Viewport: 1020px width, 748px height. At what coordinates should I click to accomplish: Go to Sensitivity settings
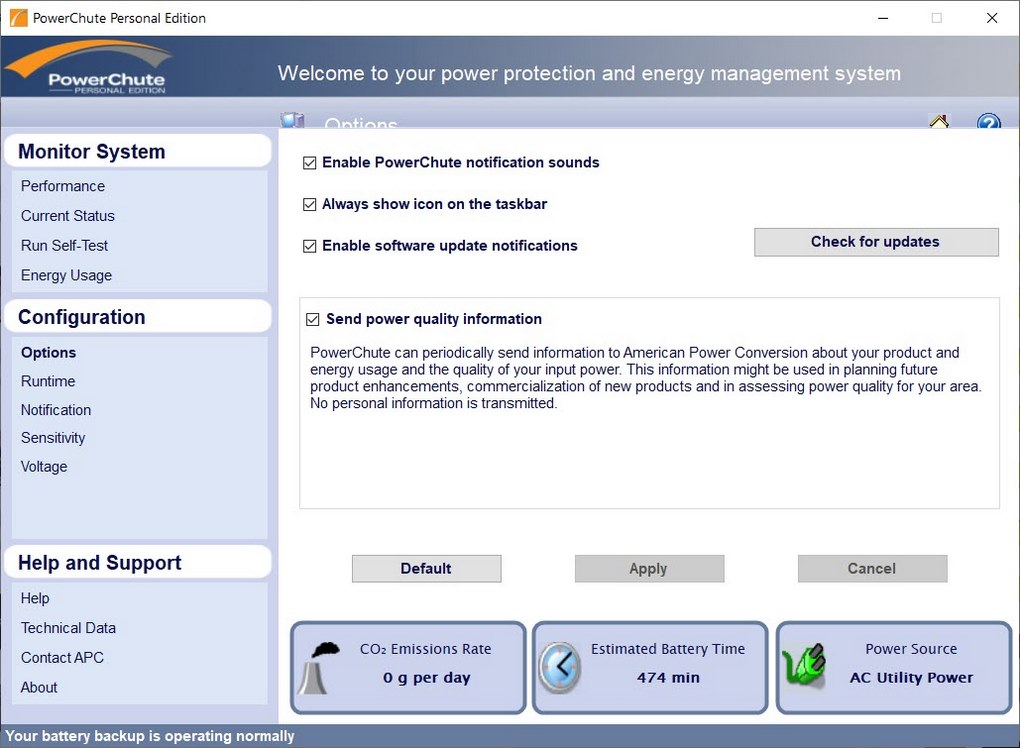(x=53, y=438)
